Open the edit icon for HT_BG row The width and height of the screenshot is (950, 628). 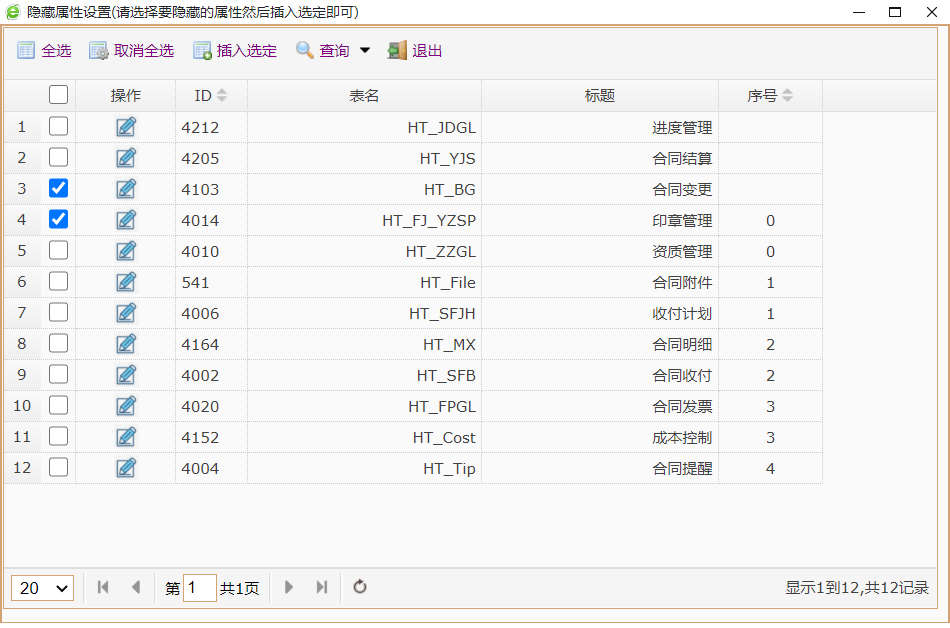click(126, 189)
